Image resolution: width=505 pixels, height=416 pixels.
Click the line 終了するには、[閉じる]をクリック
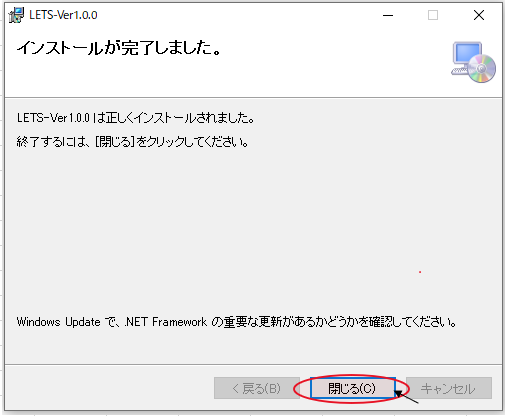[x=133, y=142]
